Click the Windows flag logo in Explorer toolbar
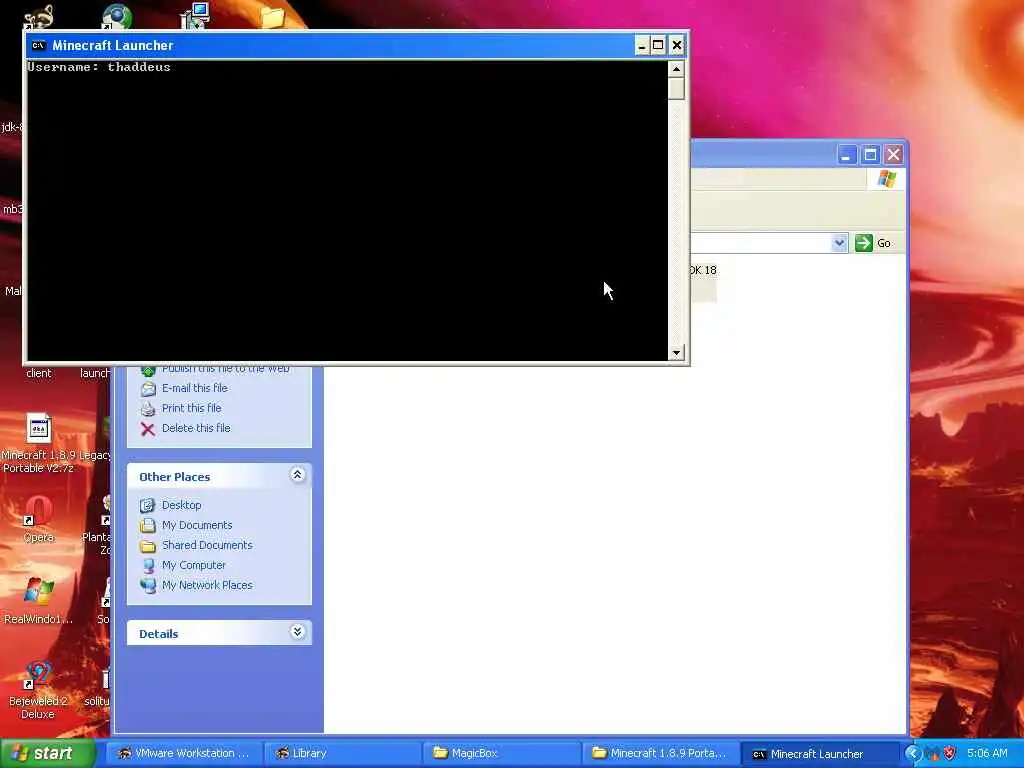The image size is (1024, 768). [887, 179]
